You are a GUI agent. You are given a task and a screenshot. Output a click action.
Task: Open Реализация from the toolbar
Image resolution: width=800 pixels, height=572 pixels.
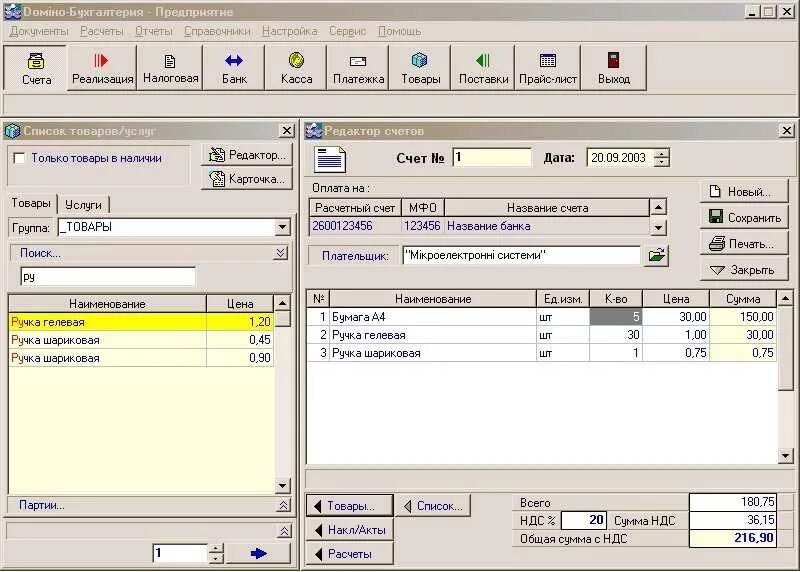coord(102,68)
